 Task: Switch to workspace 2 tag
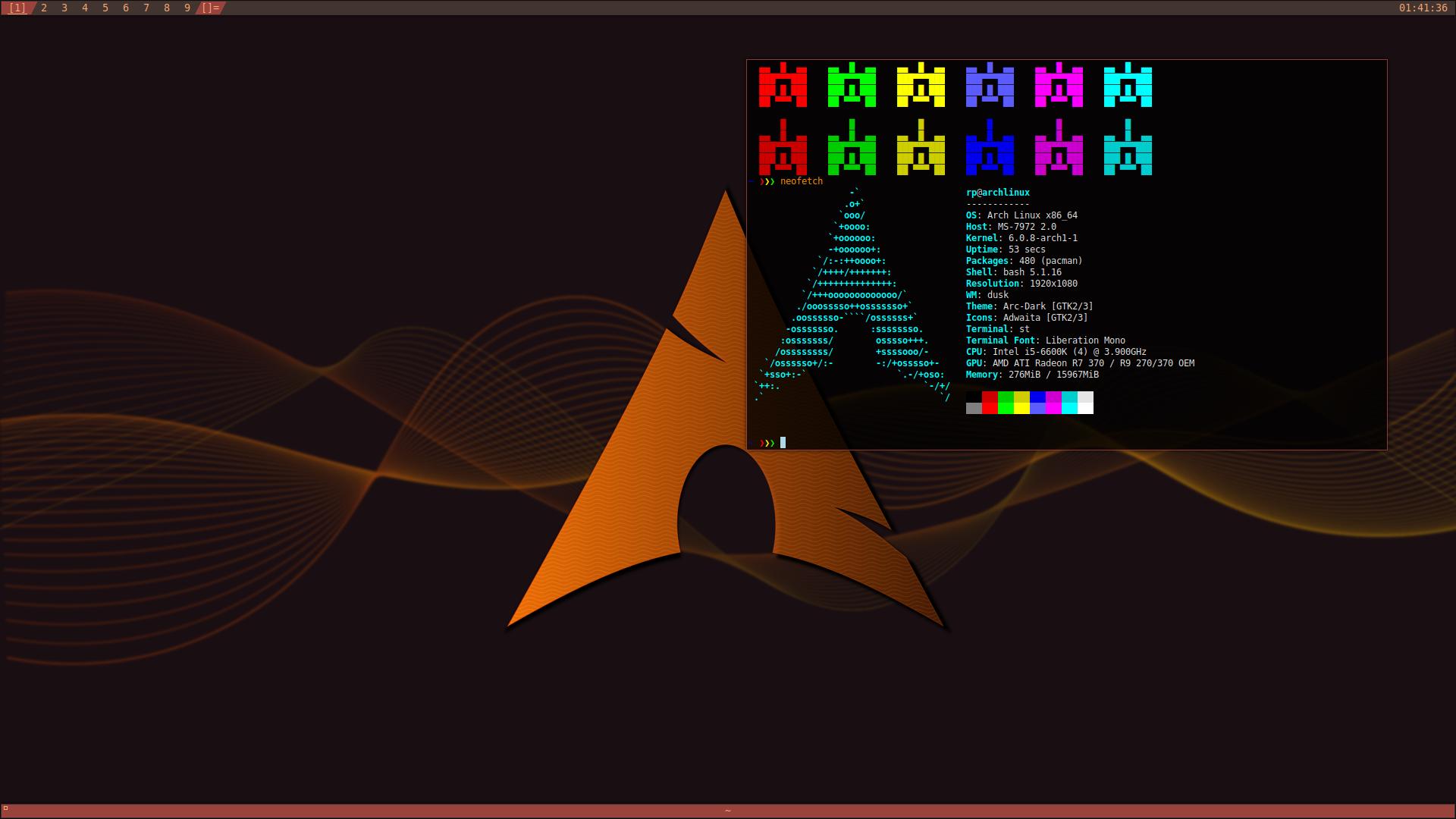pyautogui.click(x=44, y=8)
